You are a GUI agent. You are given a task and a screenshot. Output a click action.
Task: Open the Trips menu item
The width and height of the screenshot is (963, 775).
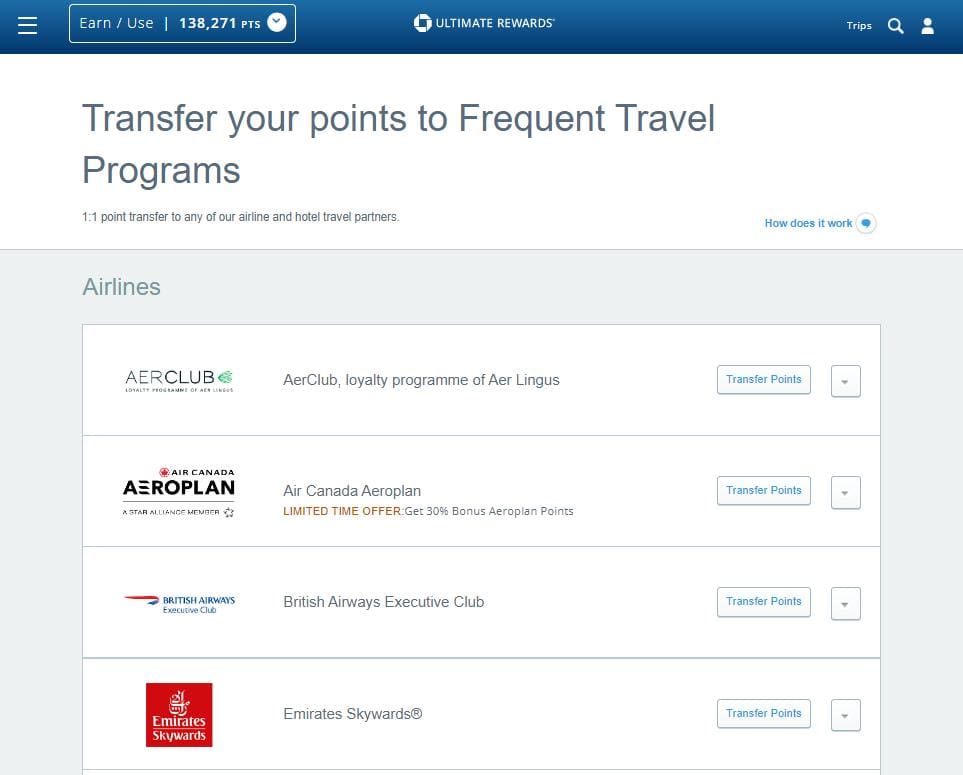tap(858, 26)
